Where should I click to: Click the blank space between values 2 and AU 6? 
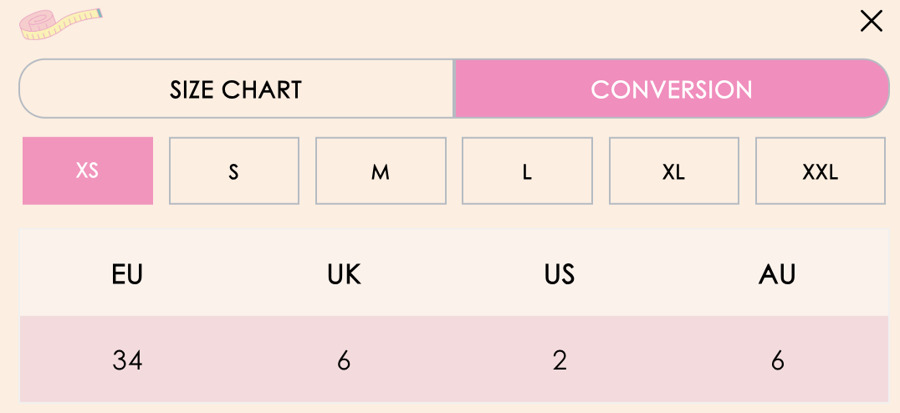pos(668,360)
